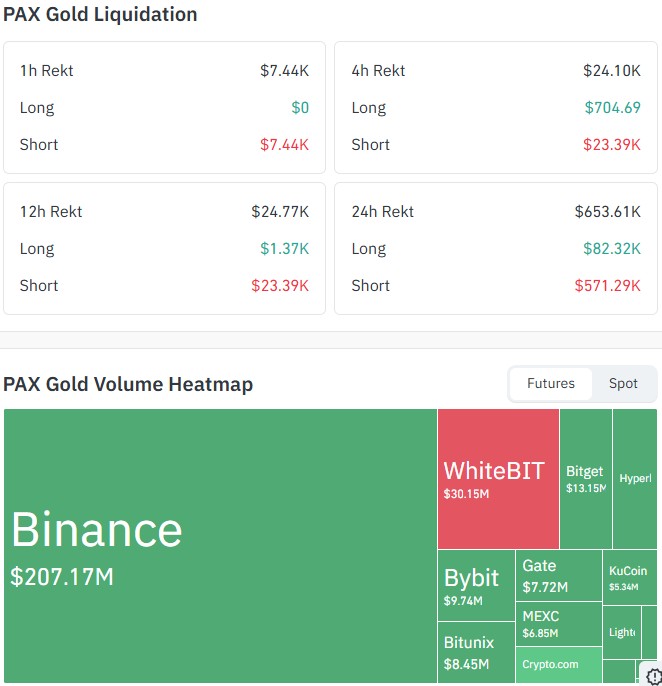Click 4h Long value $704.69

point(613,108)
